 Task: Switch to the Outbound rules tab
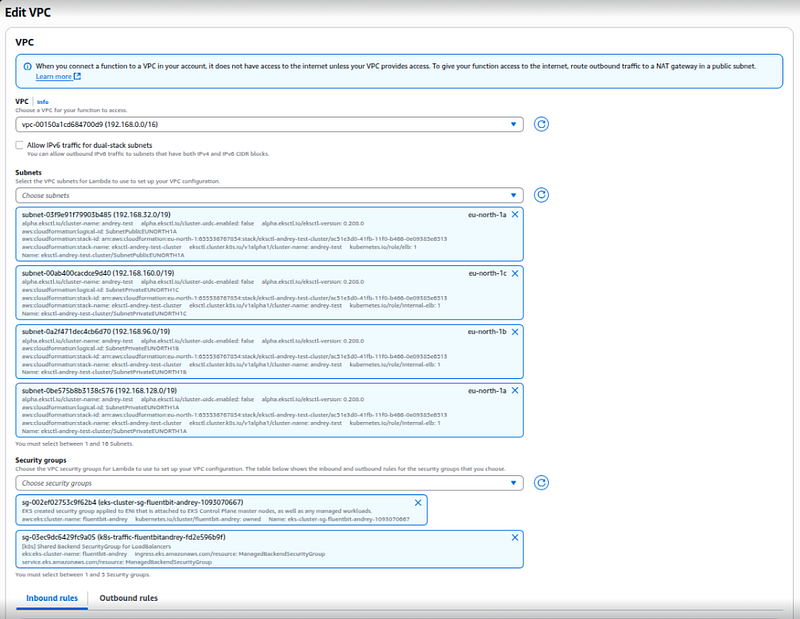click(129, 598)
